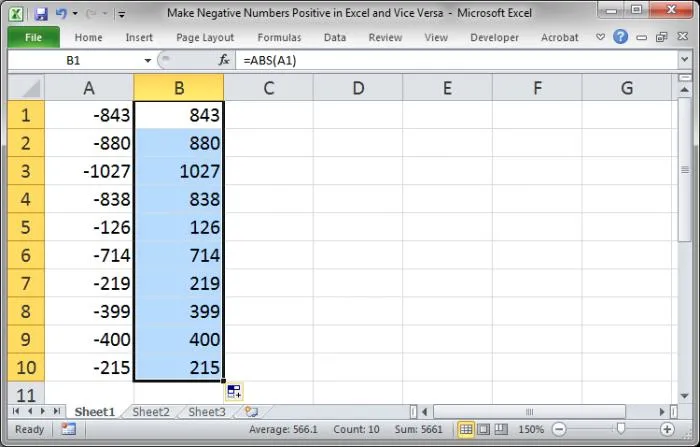Close the workbook window inside Excel
The image size is (700, 447).
point(683,37)
